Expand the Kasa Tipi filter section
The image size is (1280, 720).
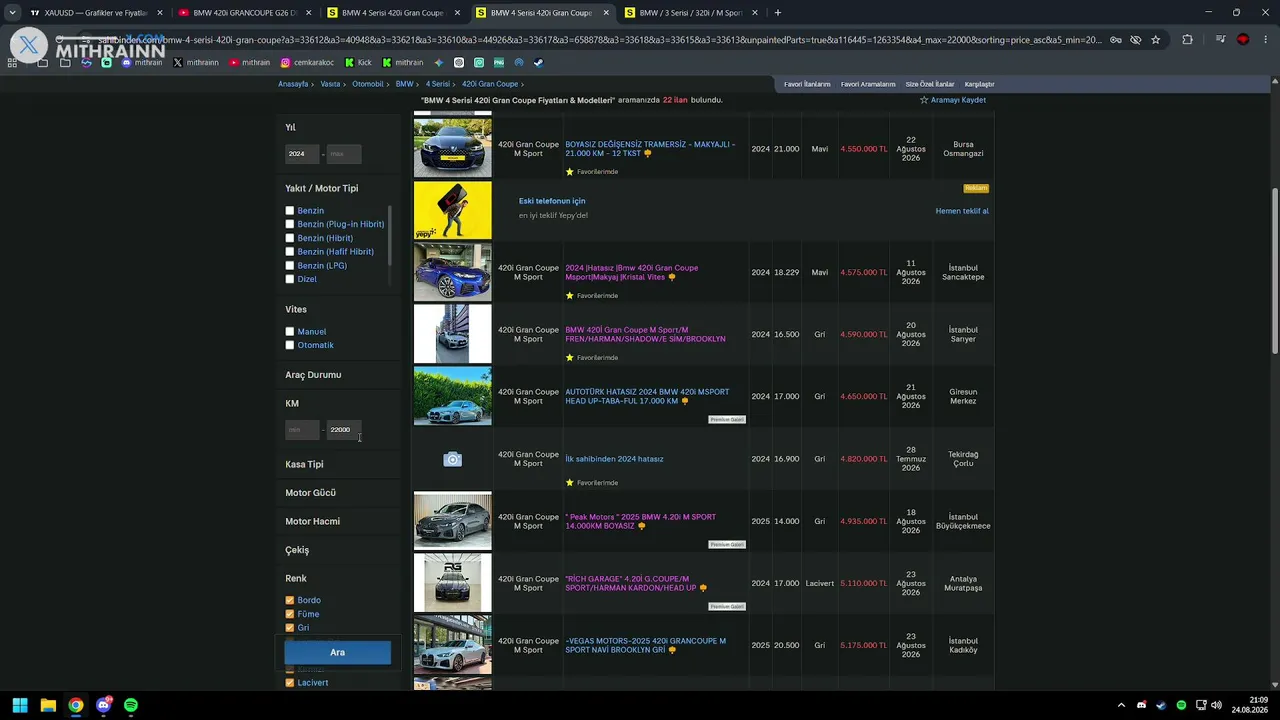click(x=304, y=464)
